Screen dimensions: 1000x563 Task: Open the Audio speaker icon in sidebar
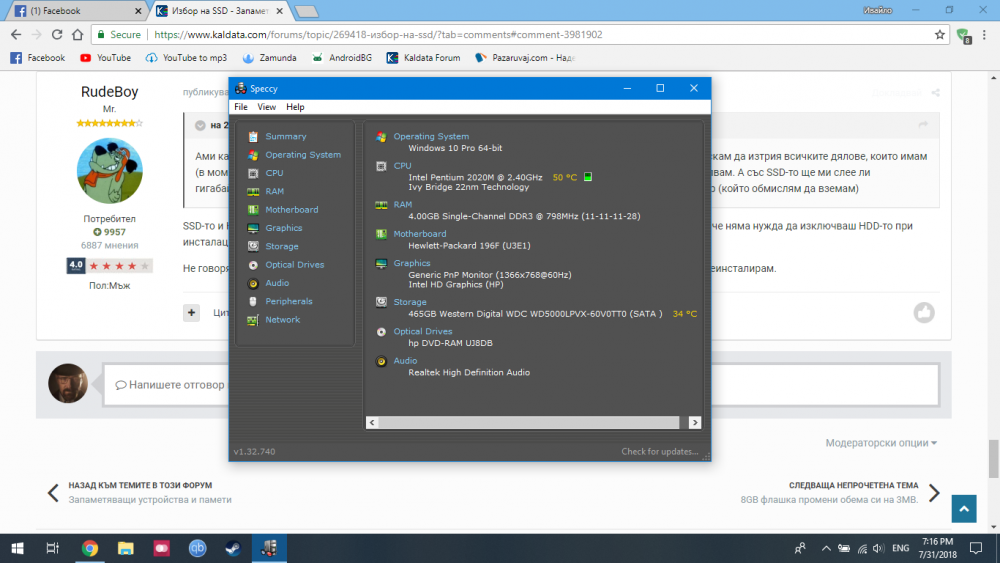tap(253, 283)
